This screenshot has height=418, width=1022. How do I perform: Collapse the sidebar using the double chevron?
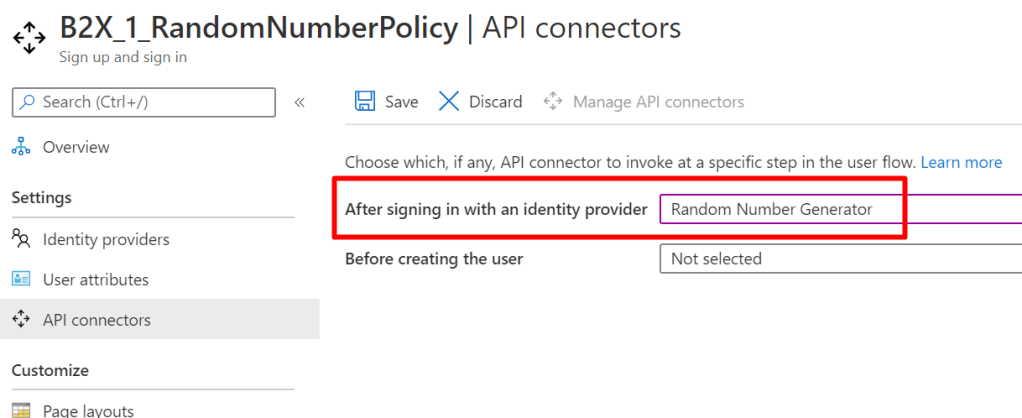click(x=299, y=102)
